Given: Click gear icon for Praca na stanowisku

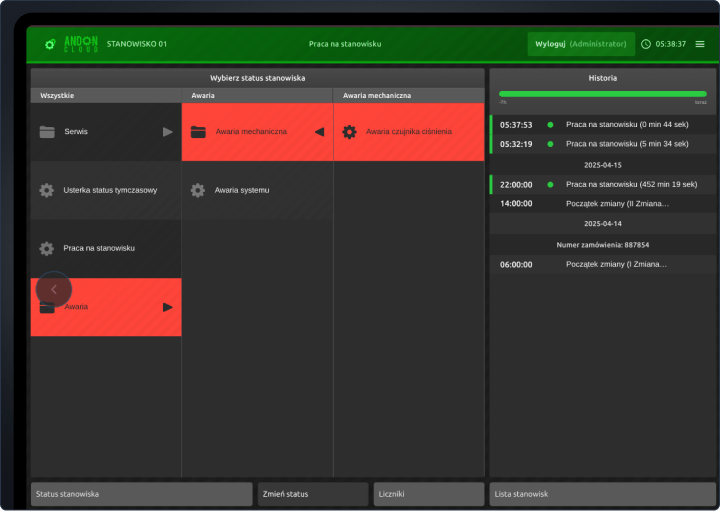Looking at the screenshot, I should [x=47, y=248].
